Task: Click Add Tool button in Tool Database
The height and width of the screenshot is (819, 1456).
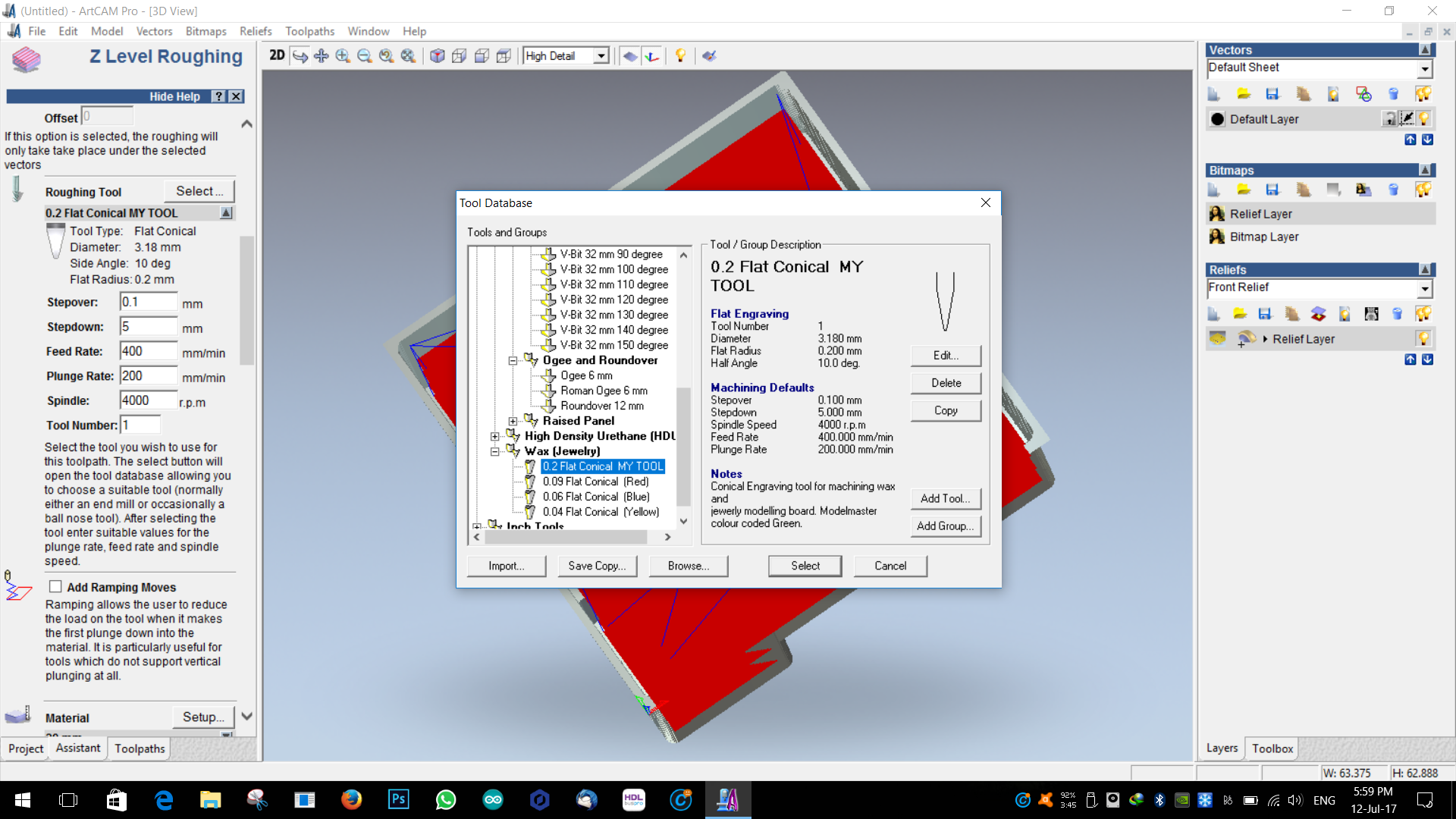Action: click(945, 498)
